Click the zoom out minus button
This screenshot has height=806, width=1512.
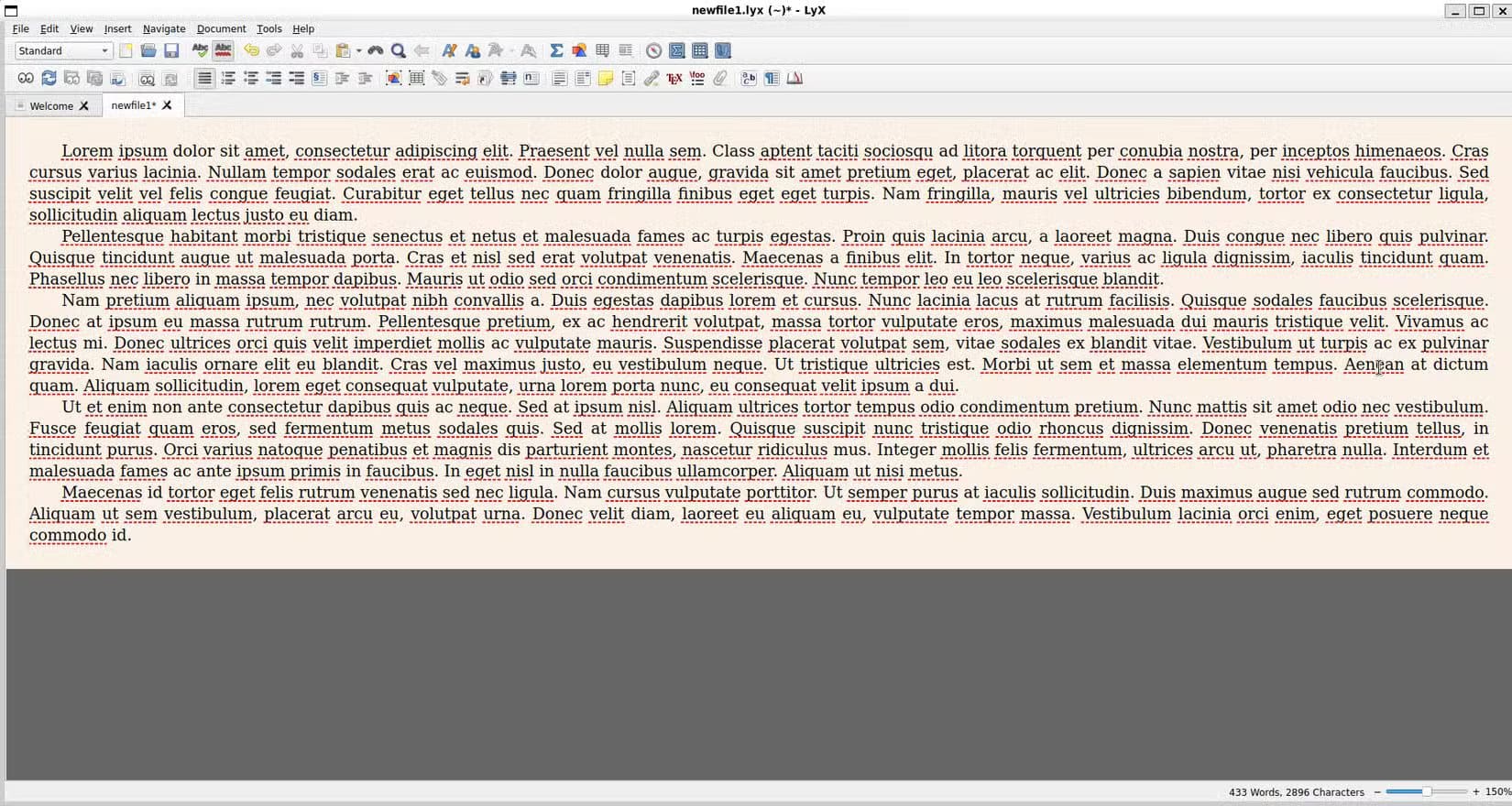tap(1376, 792)
